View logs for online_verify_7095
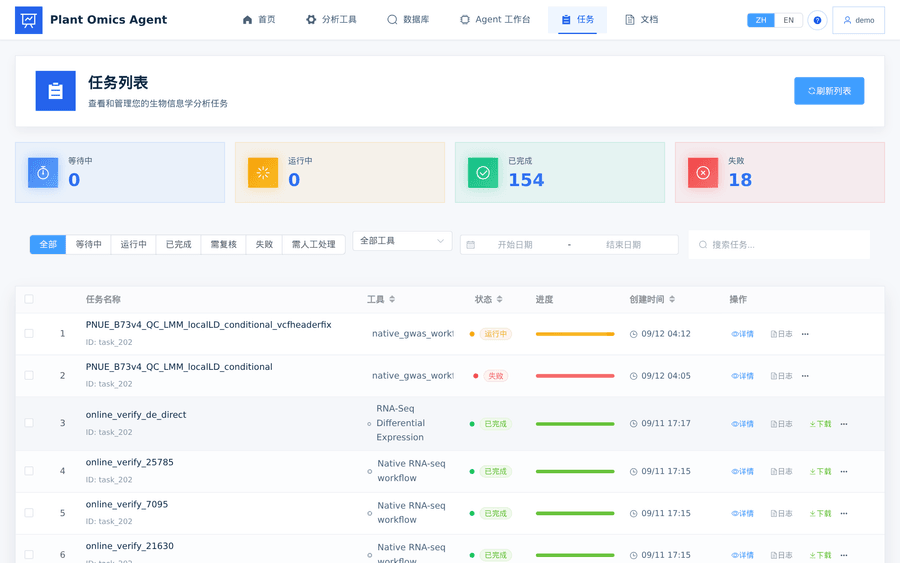Screen dimensions: 900x563 tap(781, 514)
